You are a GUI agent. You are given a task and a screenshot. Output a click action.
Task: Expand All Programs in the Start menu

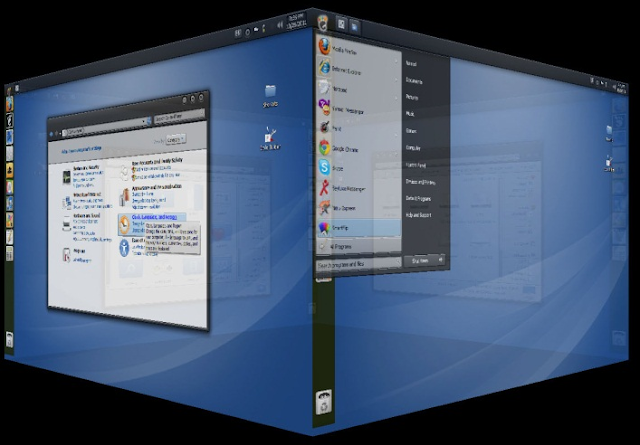point(358,246)
